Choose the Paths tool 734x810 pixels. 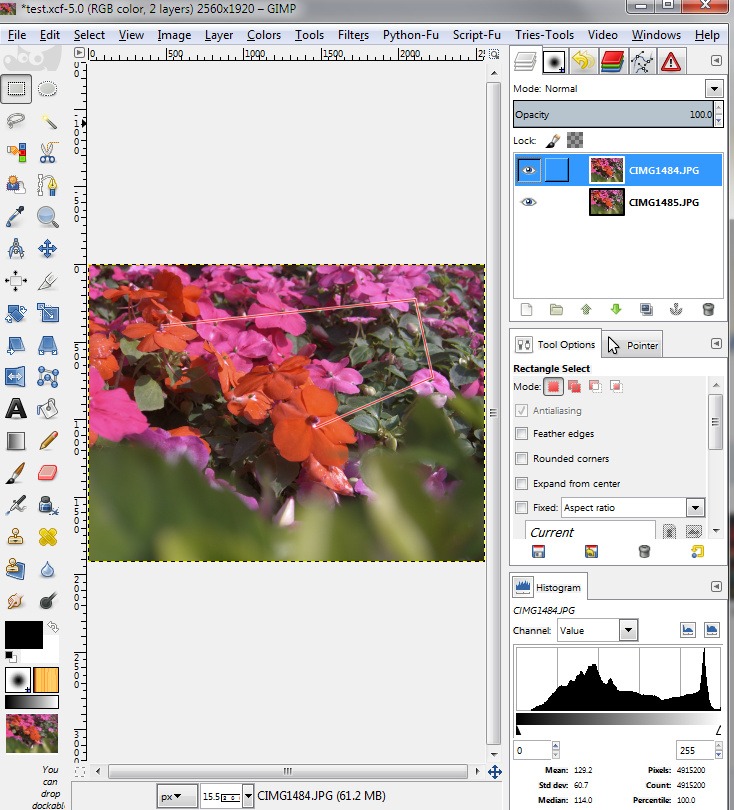[x=48, y=185]
